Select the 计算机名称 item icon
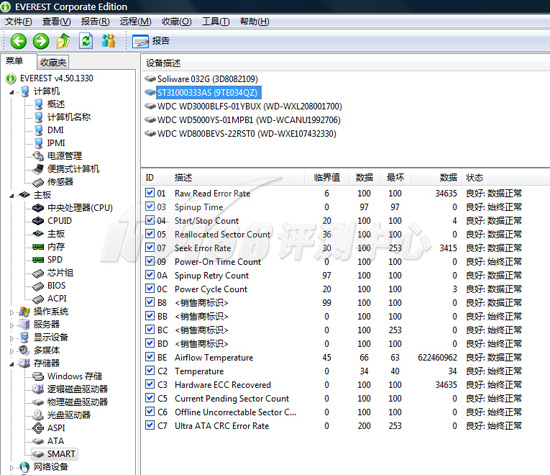The height and width of the screenshot is (475, 550). click(x=38, y=117)
